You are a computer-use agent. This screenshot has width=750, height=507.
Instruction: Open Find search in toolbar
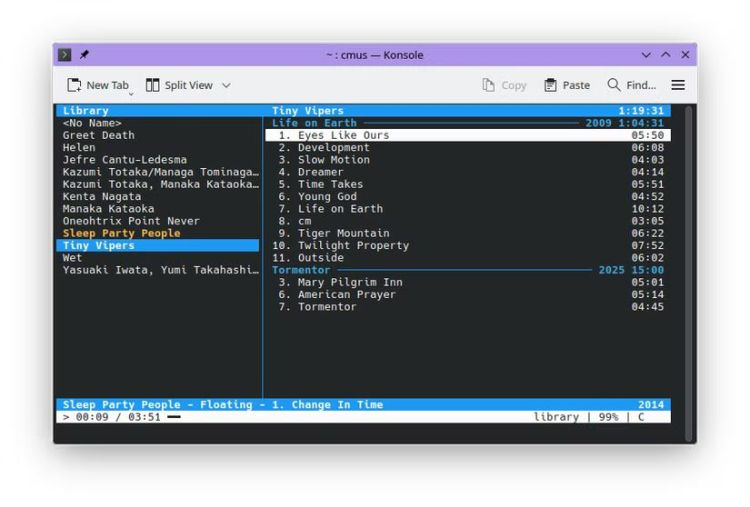(x=632, y=86)
